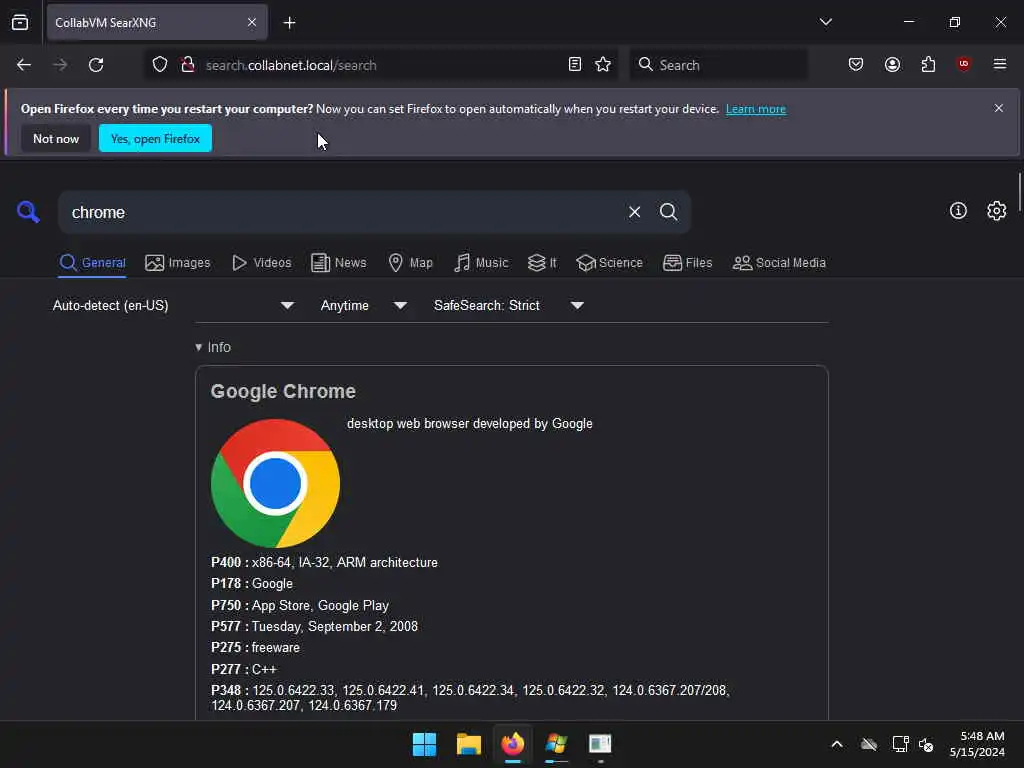Close the CollabVM SearXNG tab
Image resolution: width=1024 pixels, height=768 pixels.
tap(252, 22)
